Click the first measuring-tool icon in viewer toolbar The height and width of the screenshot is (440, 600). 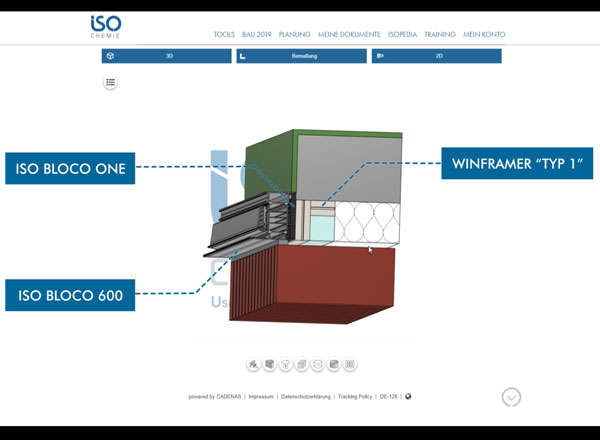253,364
